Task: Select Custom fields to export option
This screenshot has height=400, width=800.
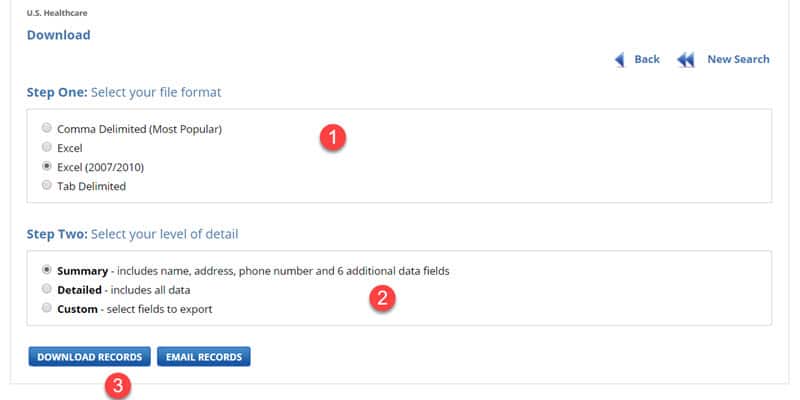Action: 46,308
